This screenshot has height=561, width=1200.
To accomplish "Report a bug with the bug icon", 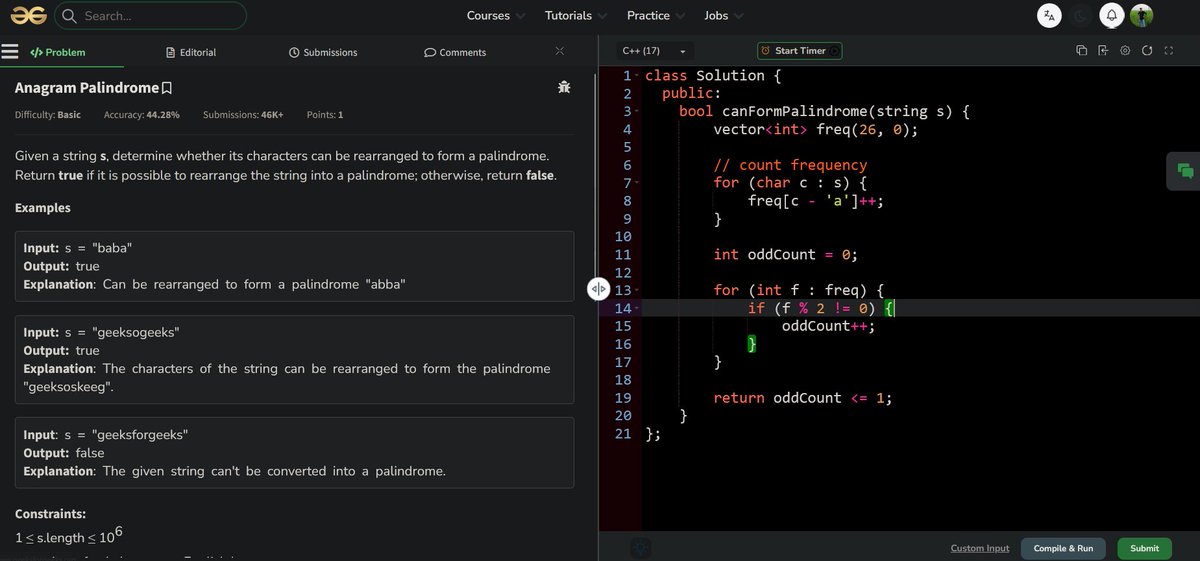I will (x=564, y=88).
